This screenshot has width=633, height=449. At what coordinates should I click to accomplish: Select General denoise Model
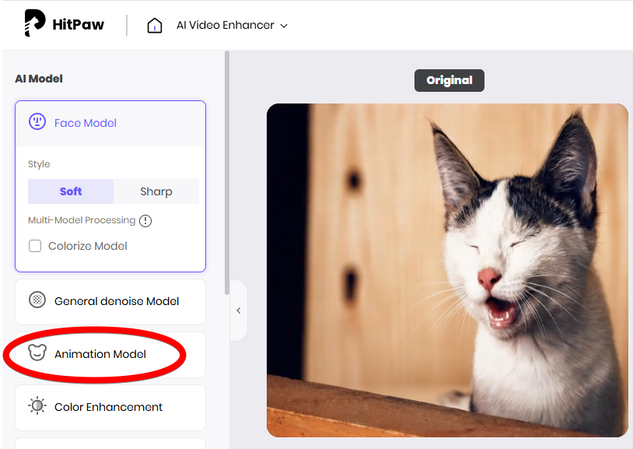tap(110, 302)
